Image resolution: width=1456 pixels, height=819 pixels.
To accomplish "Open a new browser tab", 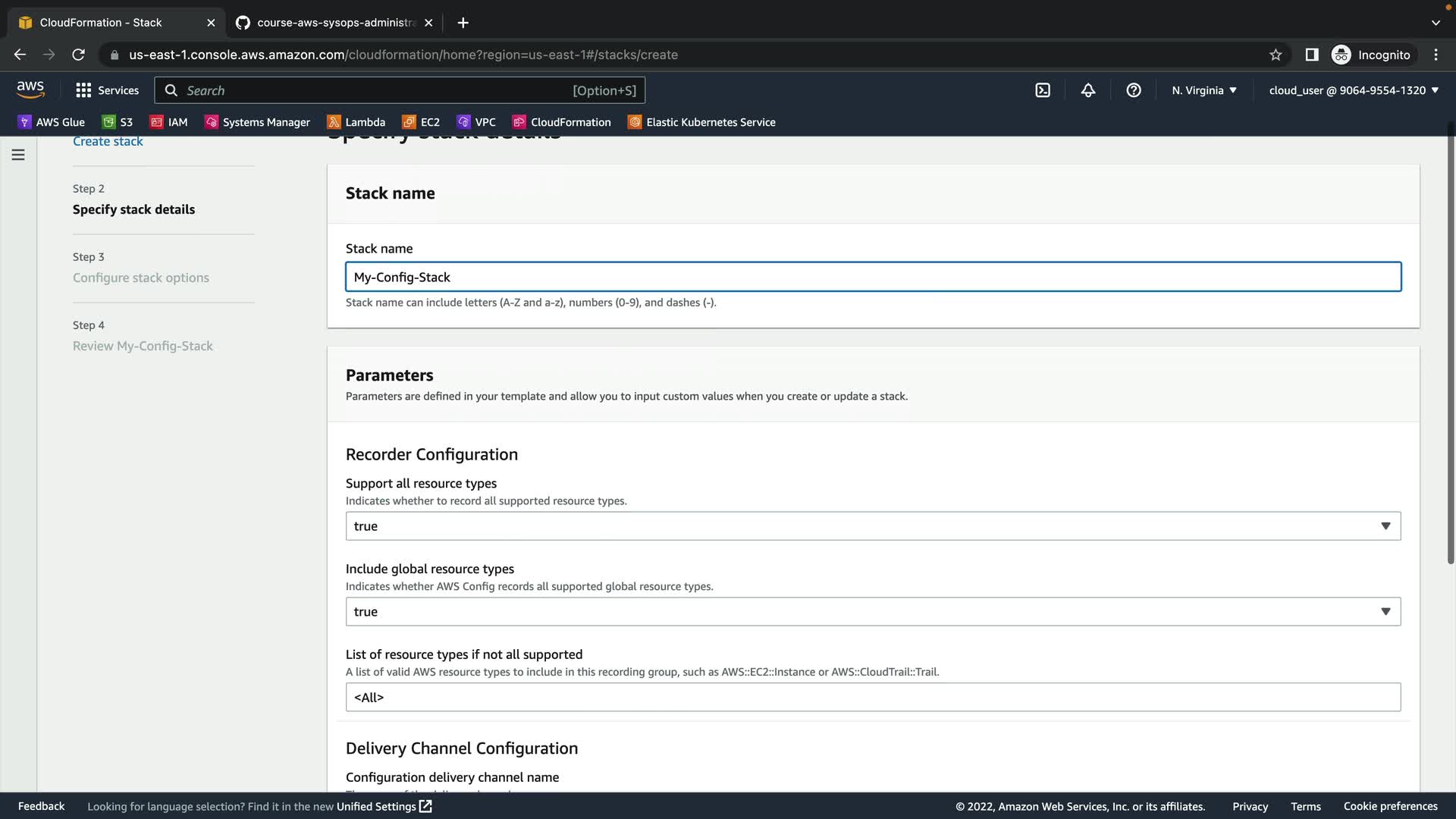I will point(463,23).
